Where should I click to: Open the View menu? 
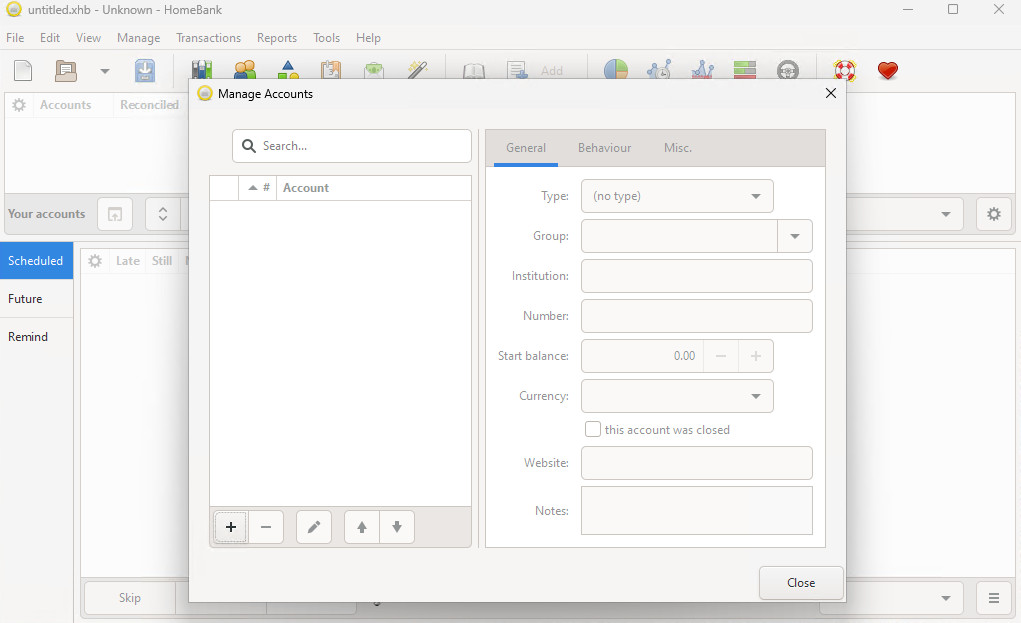click(88, 38)
